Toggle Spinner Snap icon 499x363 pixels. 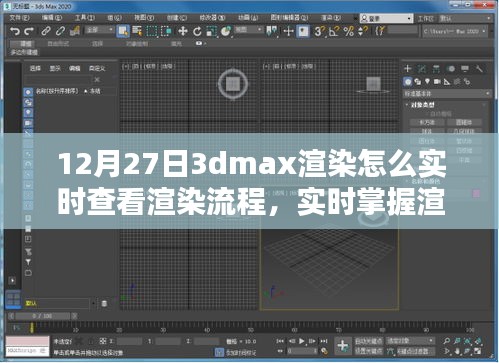click(363, 31)
